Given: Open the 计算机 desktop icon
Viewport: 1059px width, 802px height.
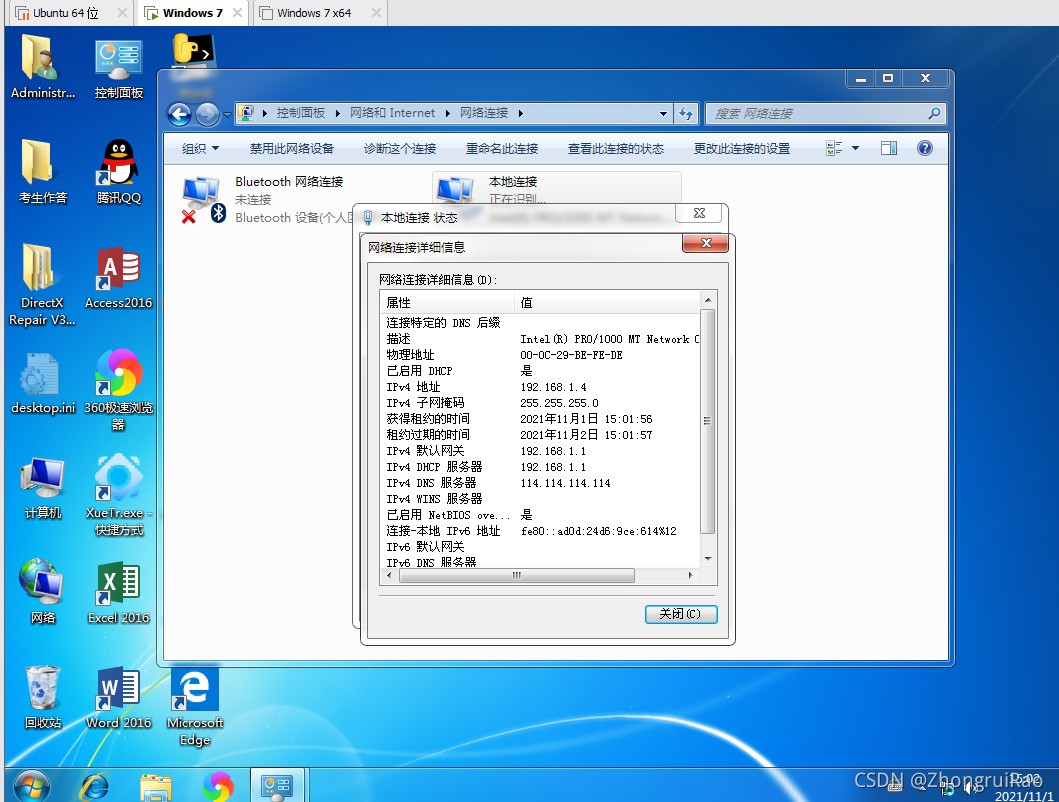Looking at the screenshot, I should click(x=43, y=488).
